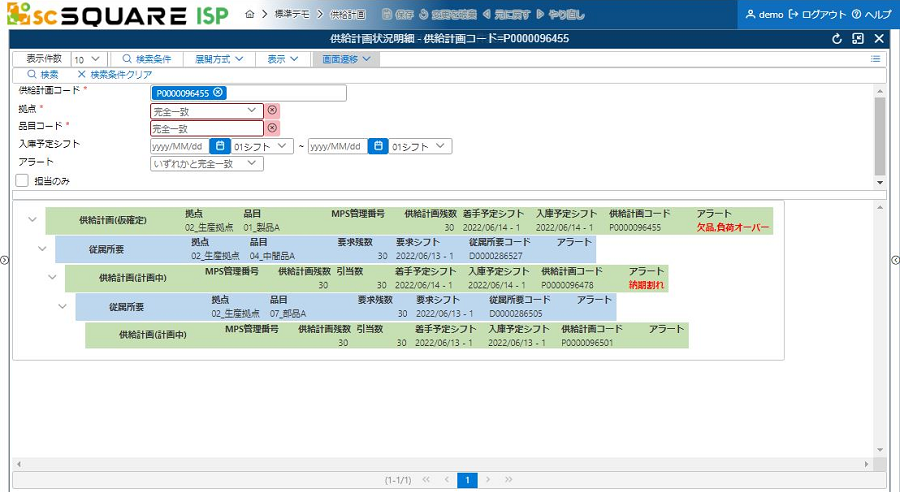Open the ヘルプ help link

871,14
